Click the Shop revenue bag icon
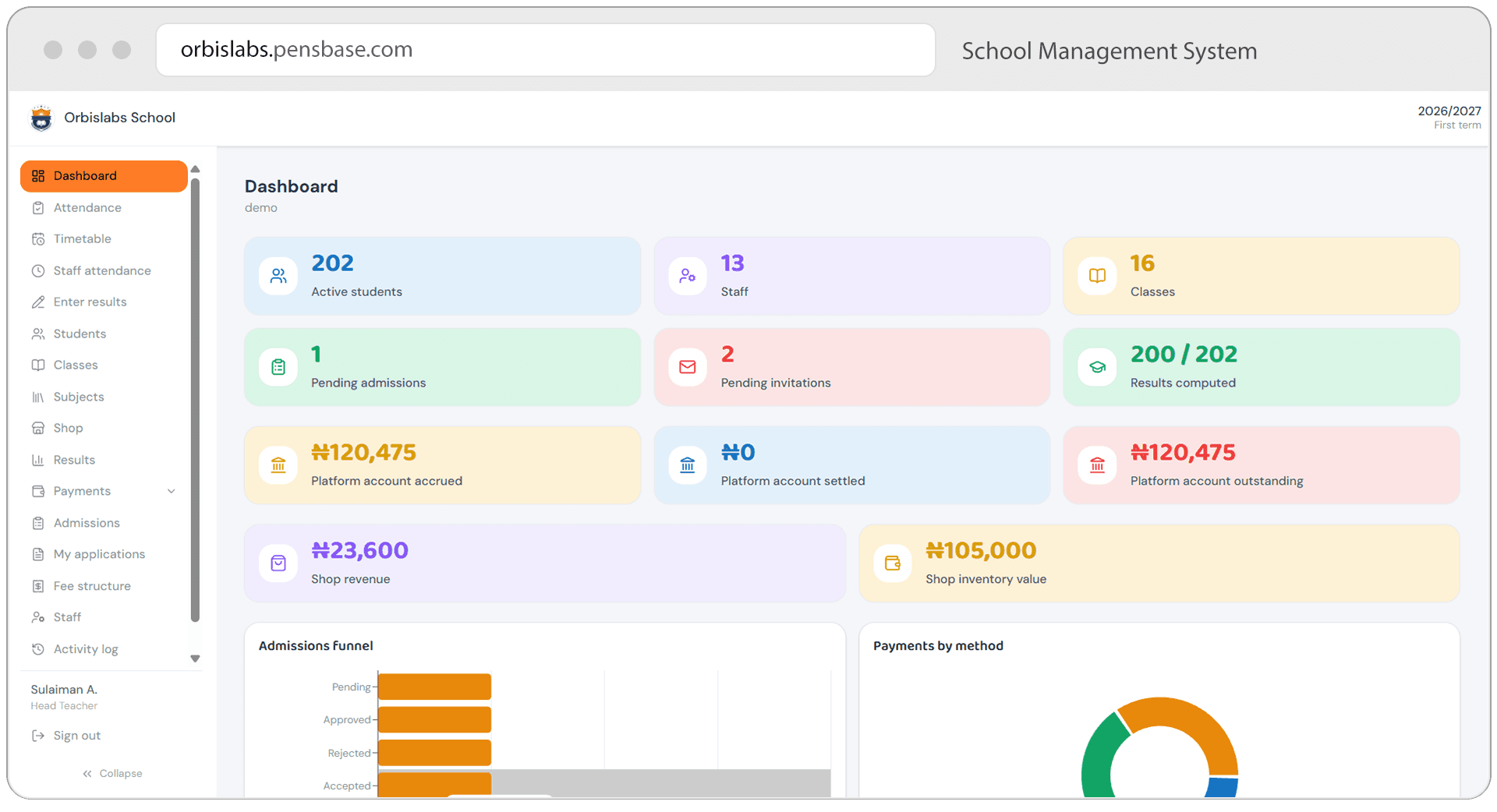This screenshot has height=812, width=1497. (278, 563)
